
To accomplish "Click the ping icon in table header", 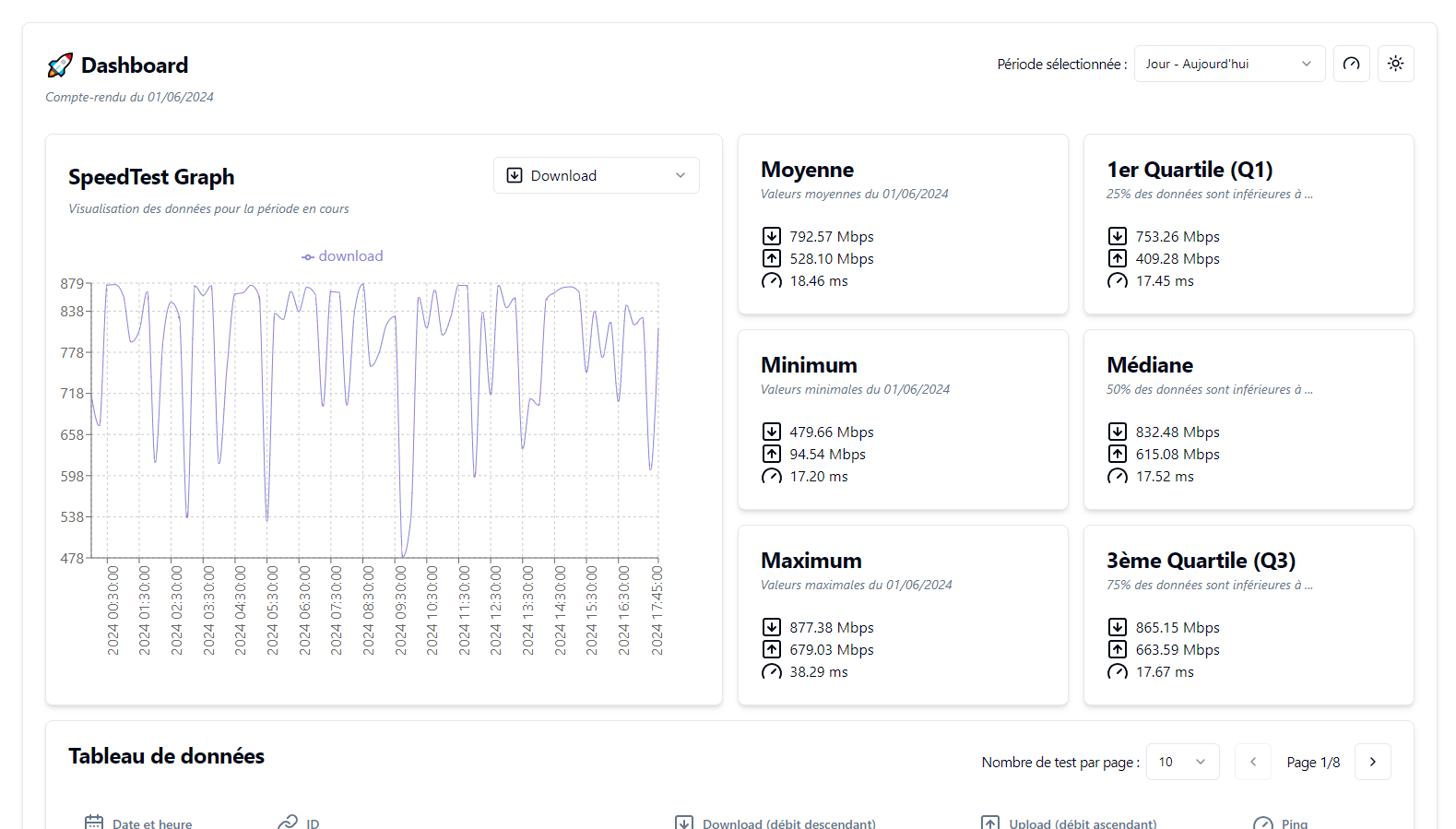I will click(1263, 823).
